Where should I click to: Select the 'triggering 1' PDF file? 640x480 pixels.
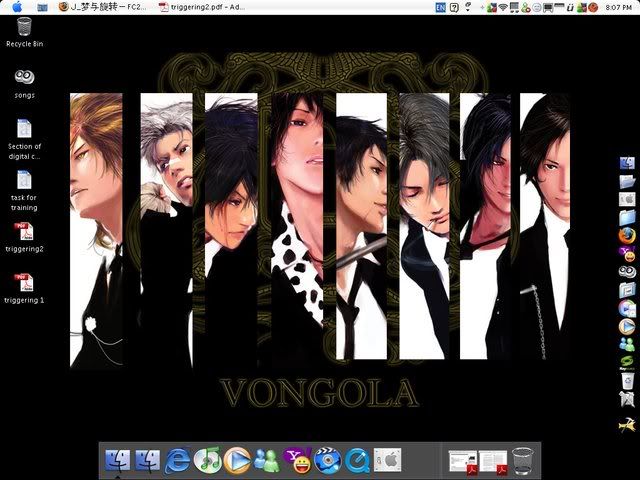24,289
